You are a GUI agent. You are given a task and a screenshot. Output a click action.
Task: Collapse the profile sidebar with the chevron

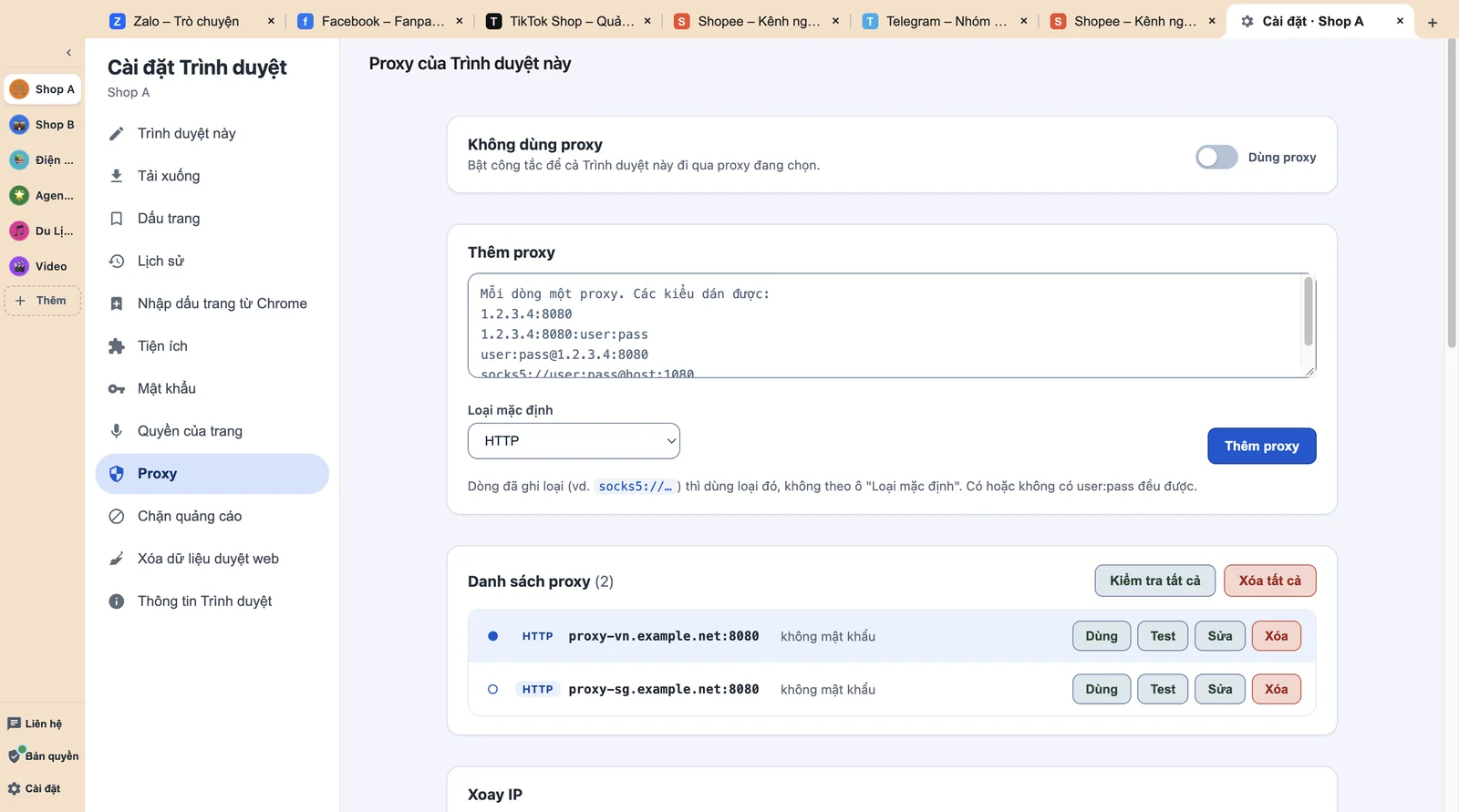pos(68,53)
